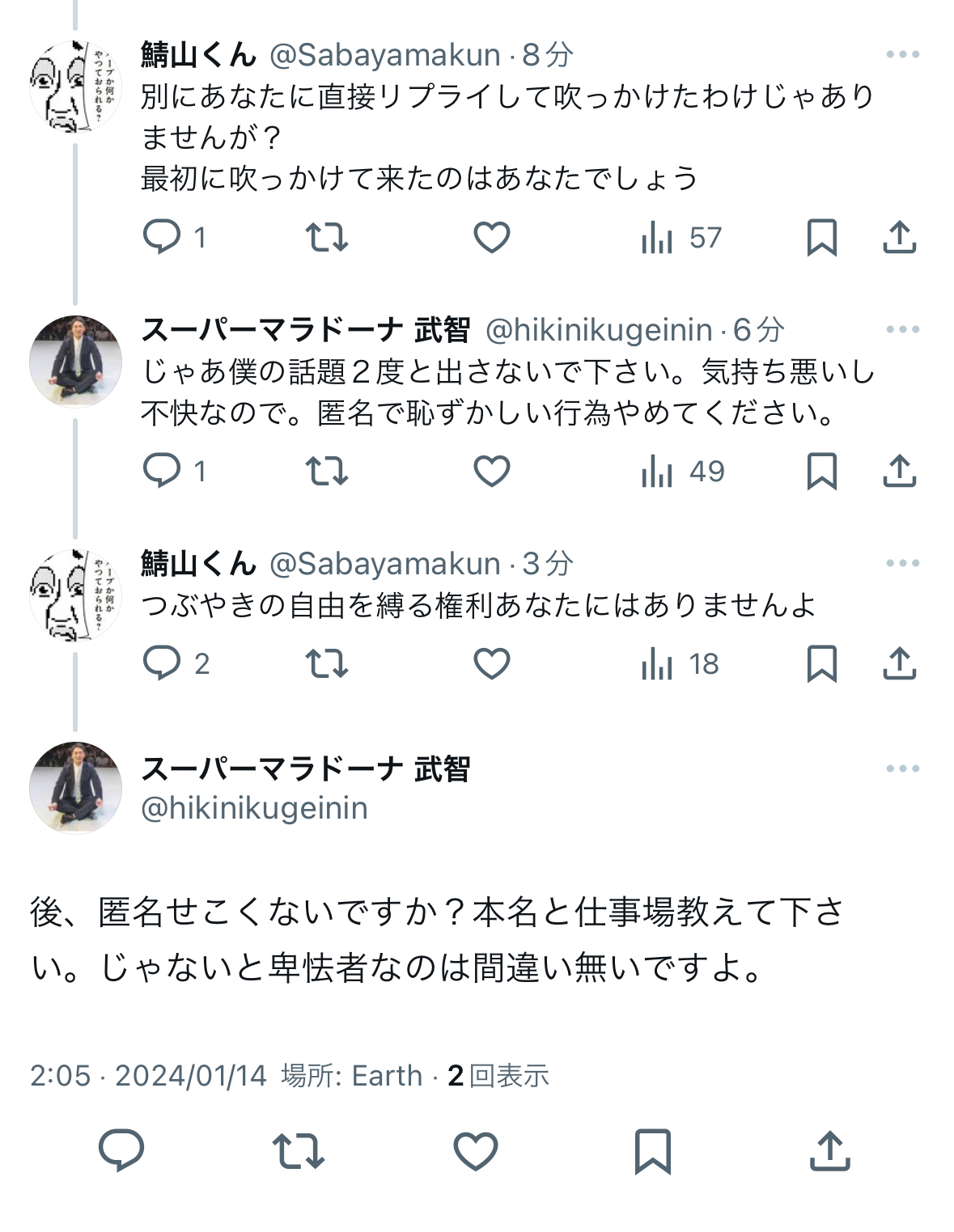The image size is (954, 1232).
Task: View analytics showing 49 views
Action: [683, 472]
